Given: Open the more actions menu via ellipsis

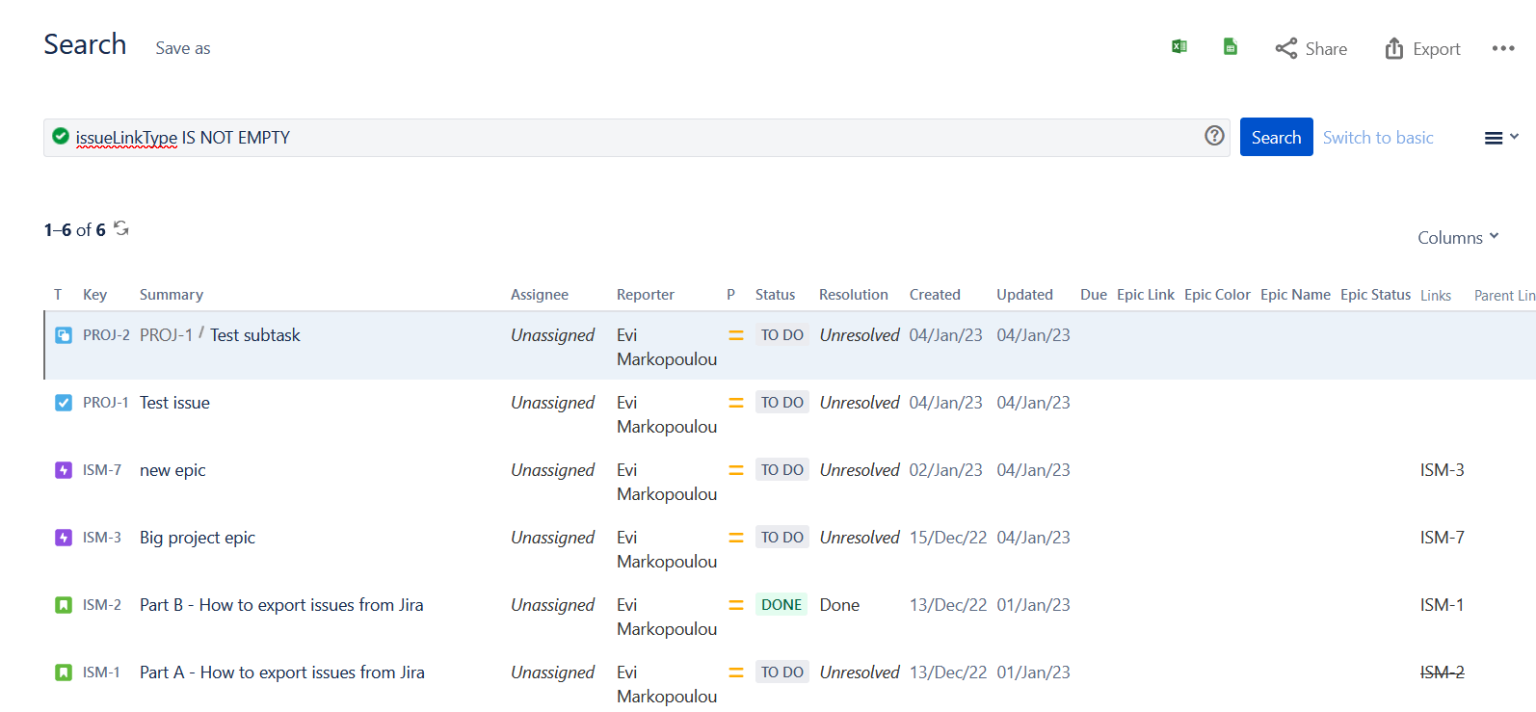Looking at the screenshot, I should (1503, 47).
